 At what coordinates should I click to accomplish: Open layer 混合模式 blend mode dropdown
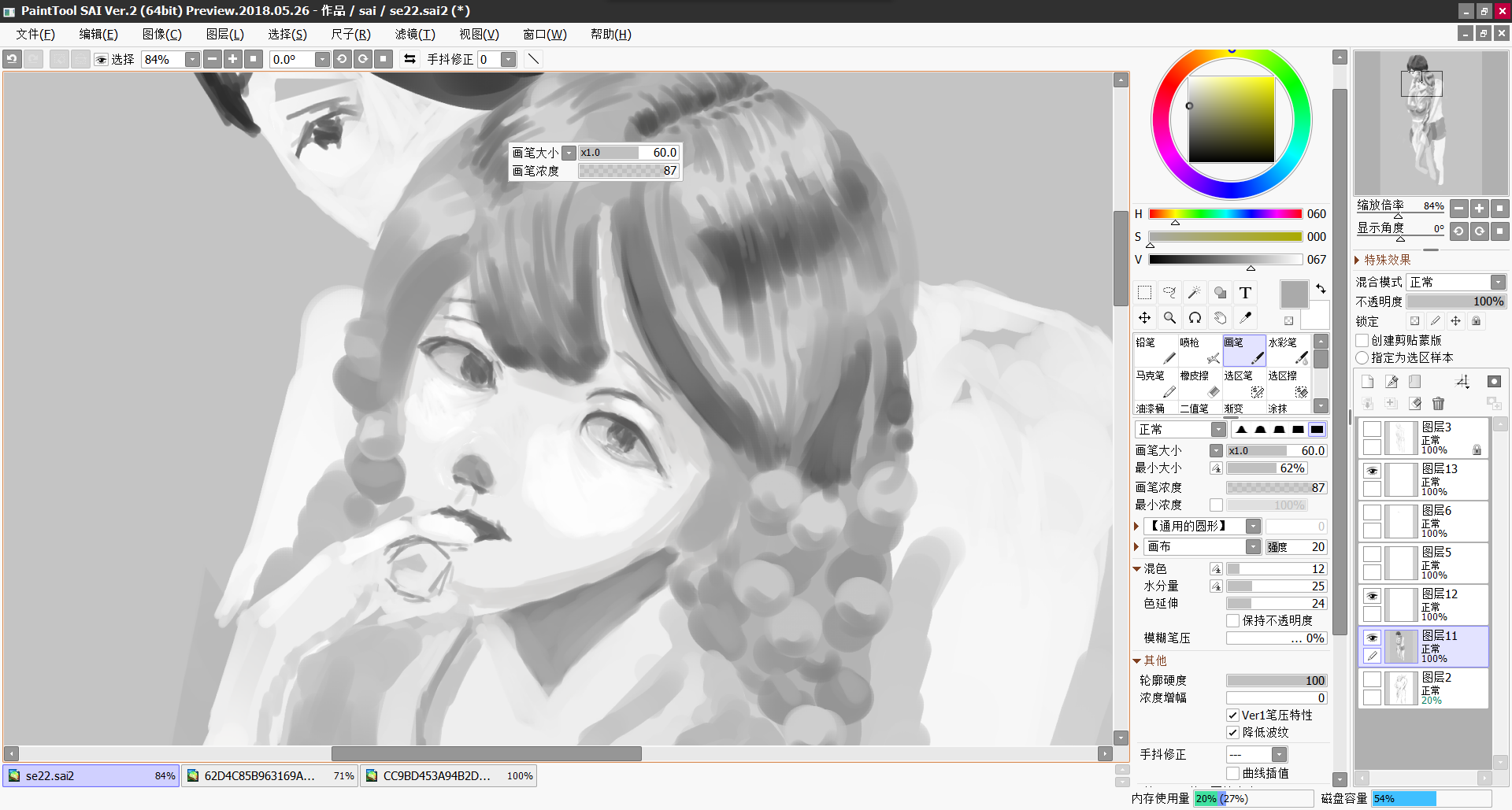1498,282
